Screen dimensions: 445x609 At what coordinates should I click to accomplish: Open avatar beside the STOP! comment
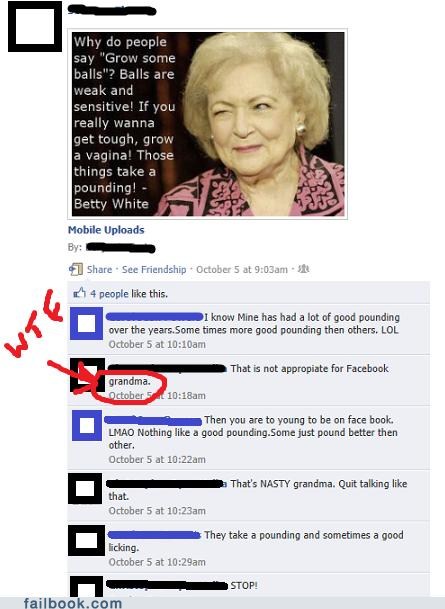(86, 586)
